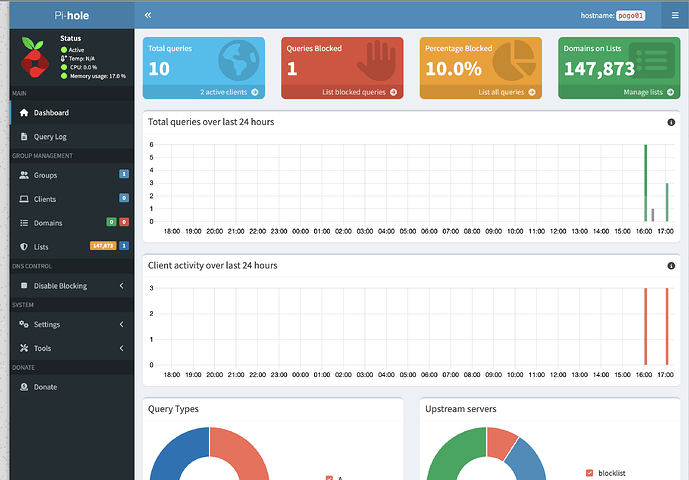The width and height of the screenshot is (689, 480).
Task: Open the Clients page in sidebar
Action: coord(46,199)
